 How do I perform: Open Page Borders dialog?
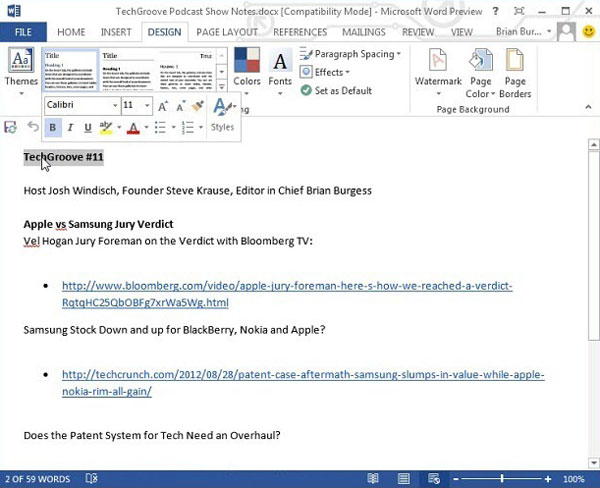click(515, 73)
